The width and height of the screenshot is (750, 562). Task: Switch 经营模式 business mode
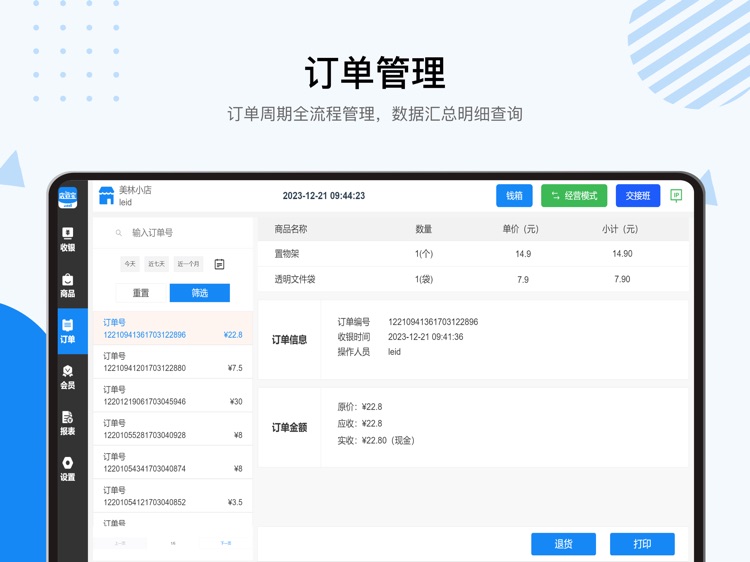(x=574, y=196)
